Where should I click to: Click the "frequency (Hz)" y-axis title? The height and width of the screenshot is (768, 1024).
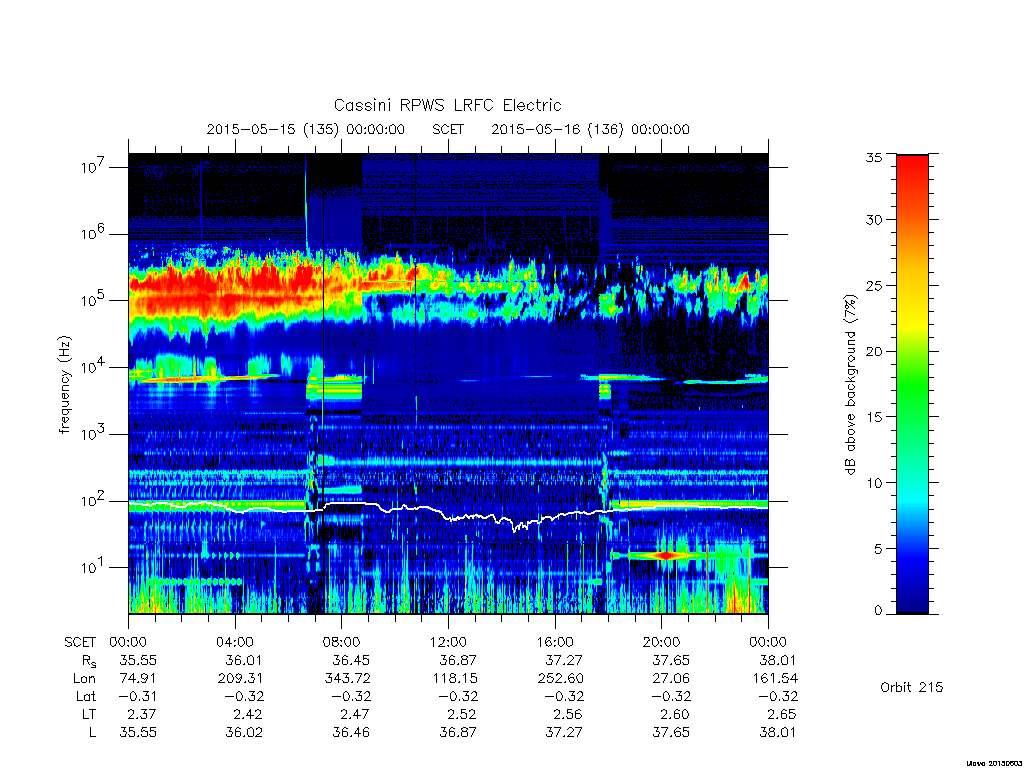(64, 385)
